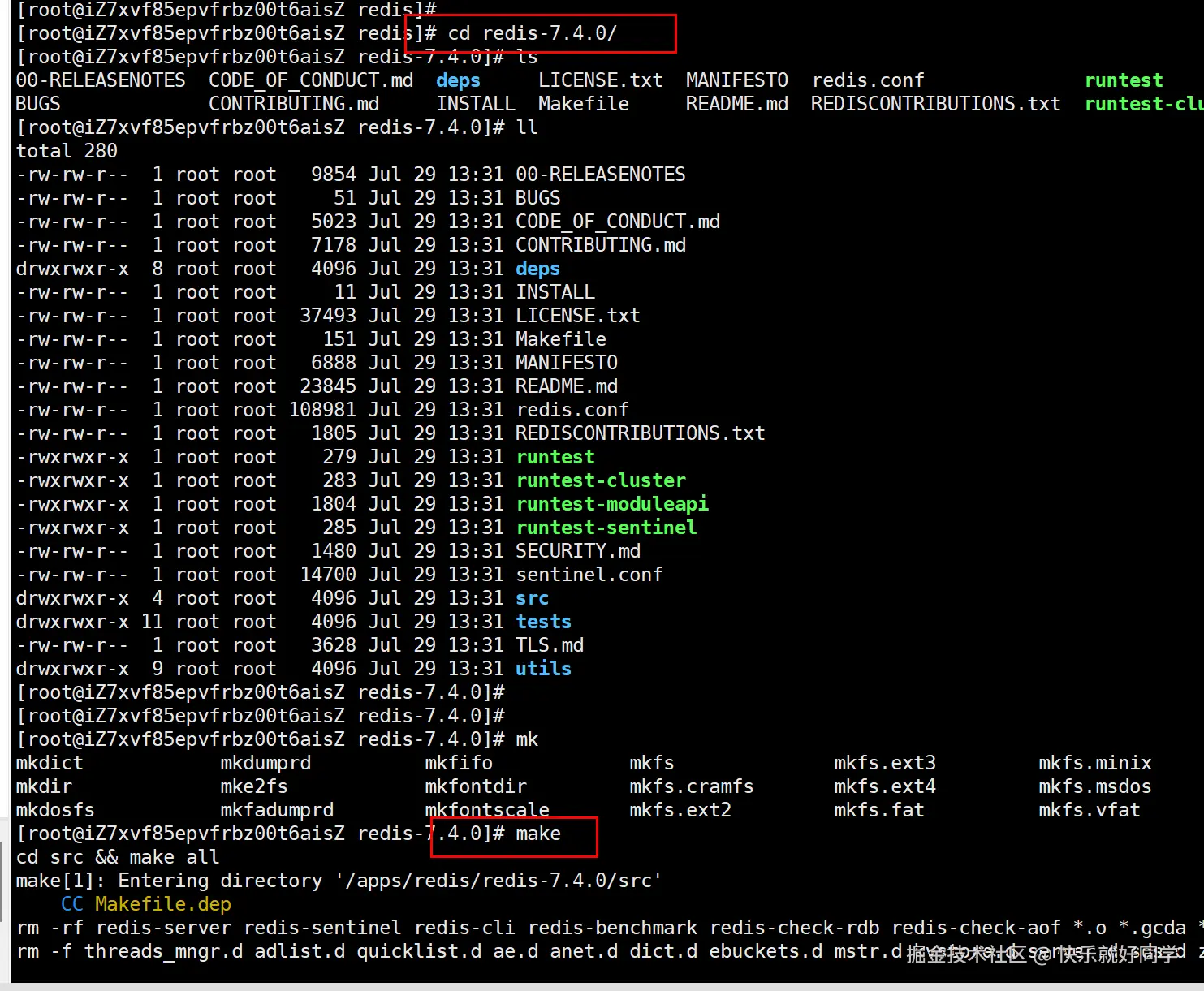Select 'mke2fs' completion suggestion
1204x991 pixels.
[254, 786]
